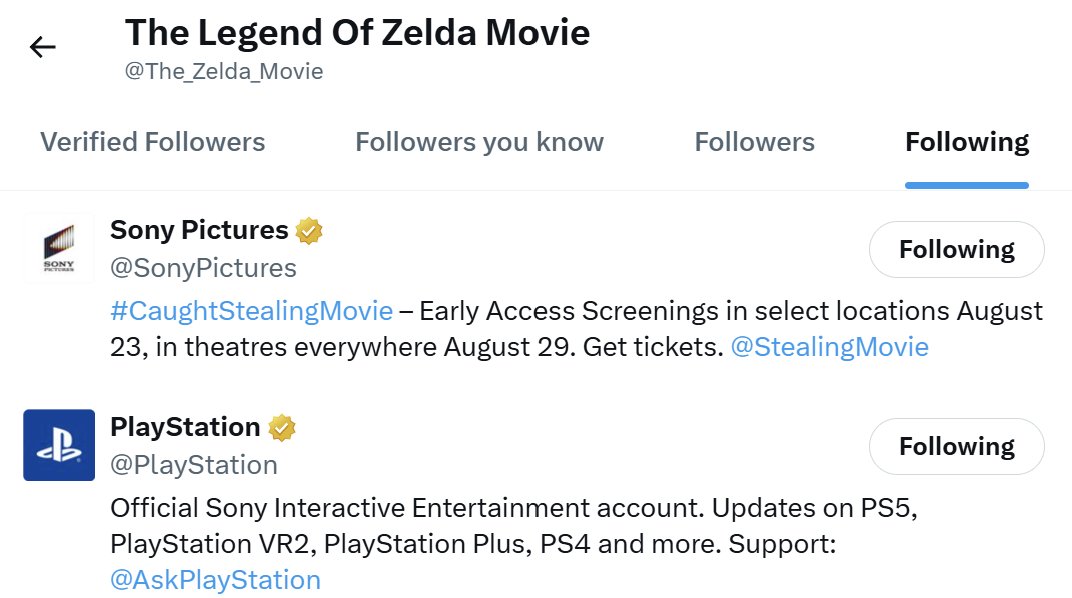Image resolution: width=1072 pixels, height=598 pixels.
Task: Open the Followers you know tab
Action: tap(479, 142)
